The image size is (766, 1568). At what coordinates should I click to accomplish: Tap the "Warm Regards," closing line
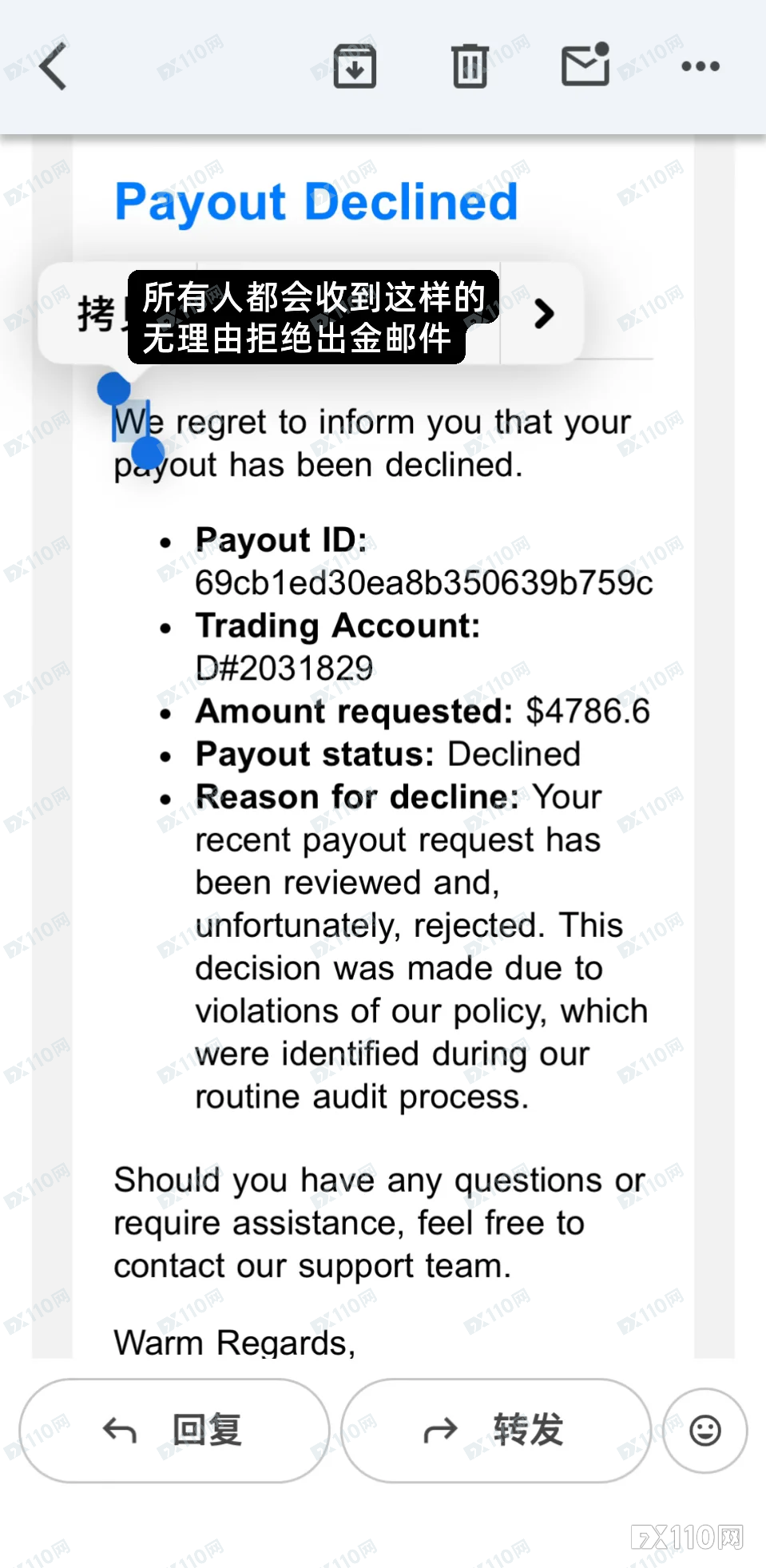[234, 1342]
